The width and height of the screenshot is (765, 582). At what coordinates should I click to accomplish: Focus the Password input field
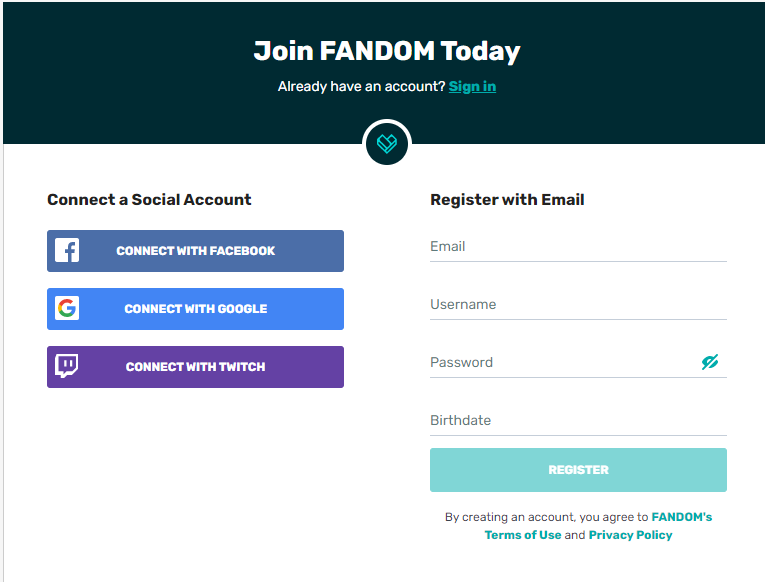[560, 363]
